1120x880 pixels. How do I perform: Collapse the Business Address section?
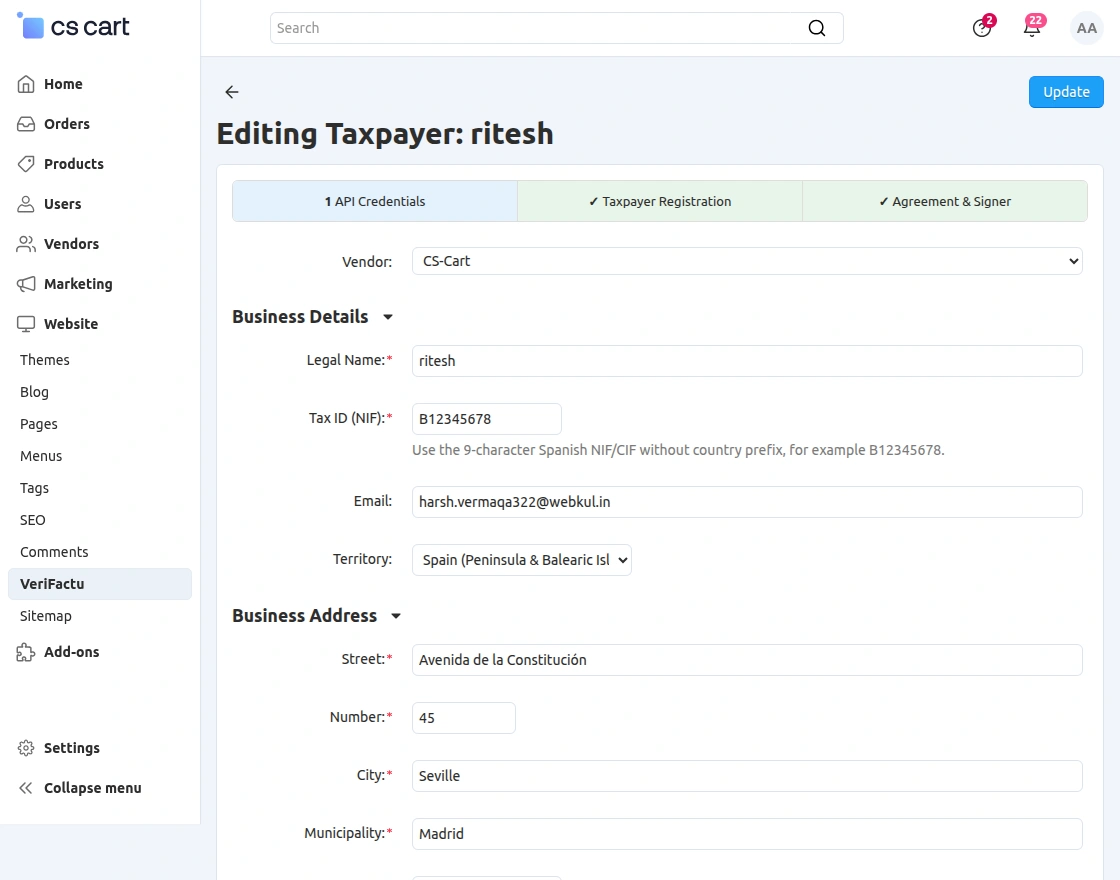pyautogui.click(x=396, y=616)
